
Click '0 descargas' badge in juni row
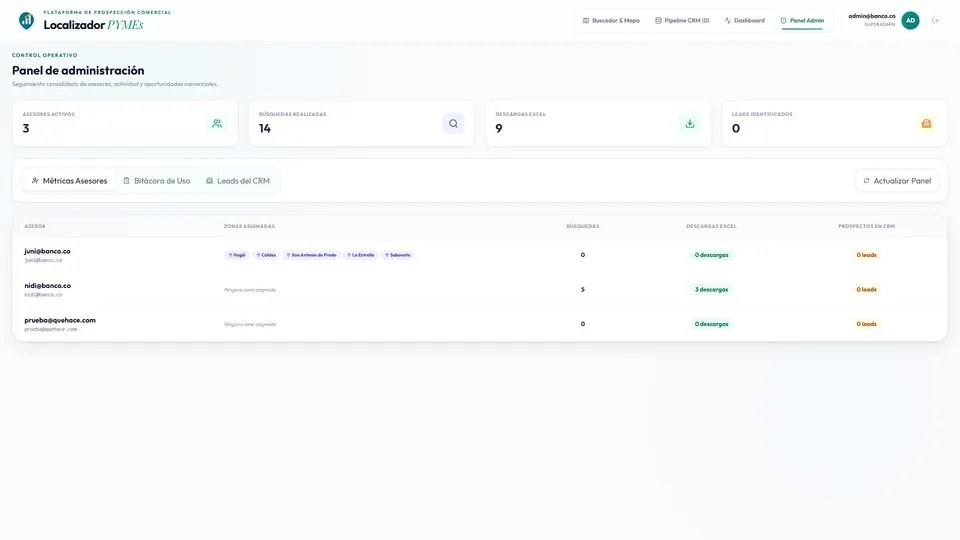pyautogui.click(x=711, y=255)
